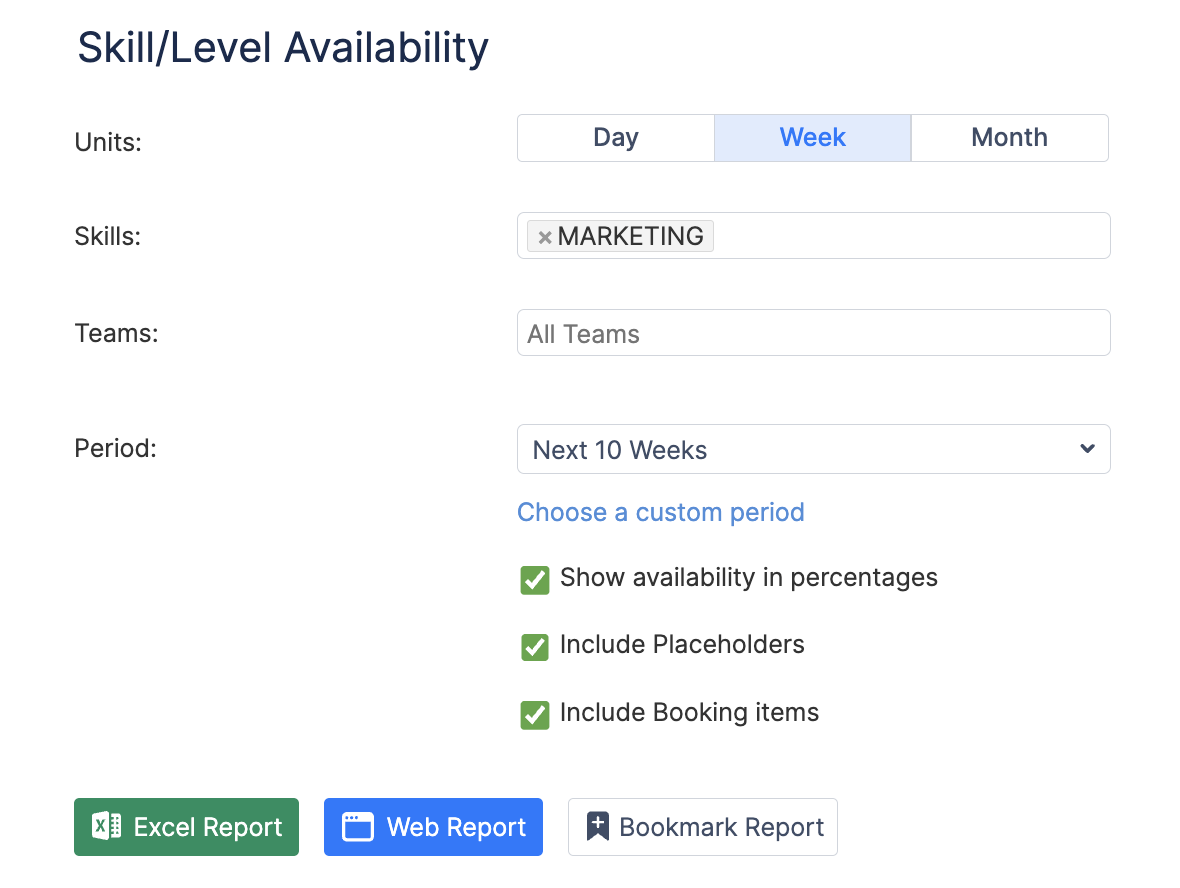Click the Choose a custom period link

(x=660, y=512)
